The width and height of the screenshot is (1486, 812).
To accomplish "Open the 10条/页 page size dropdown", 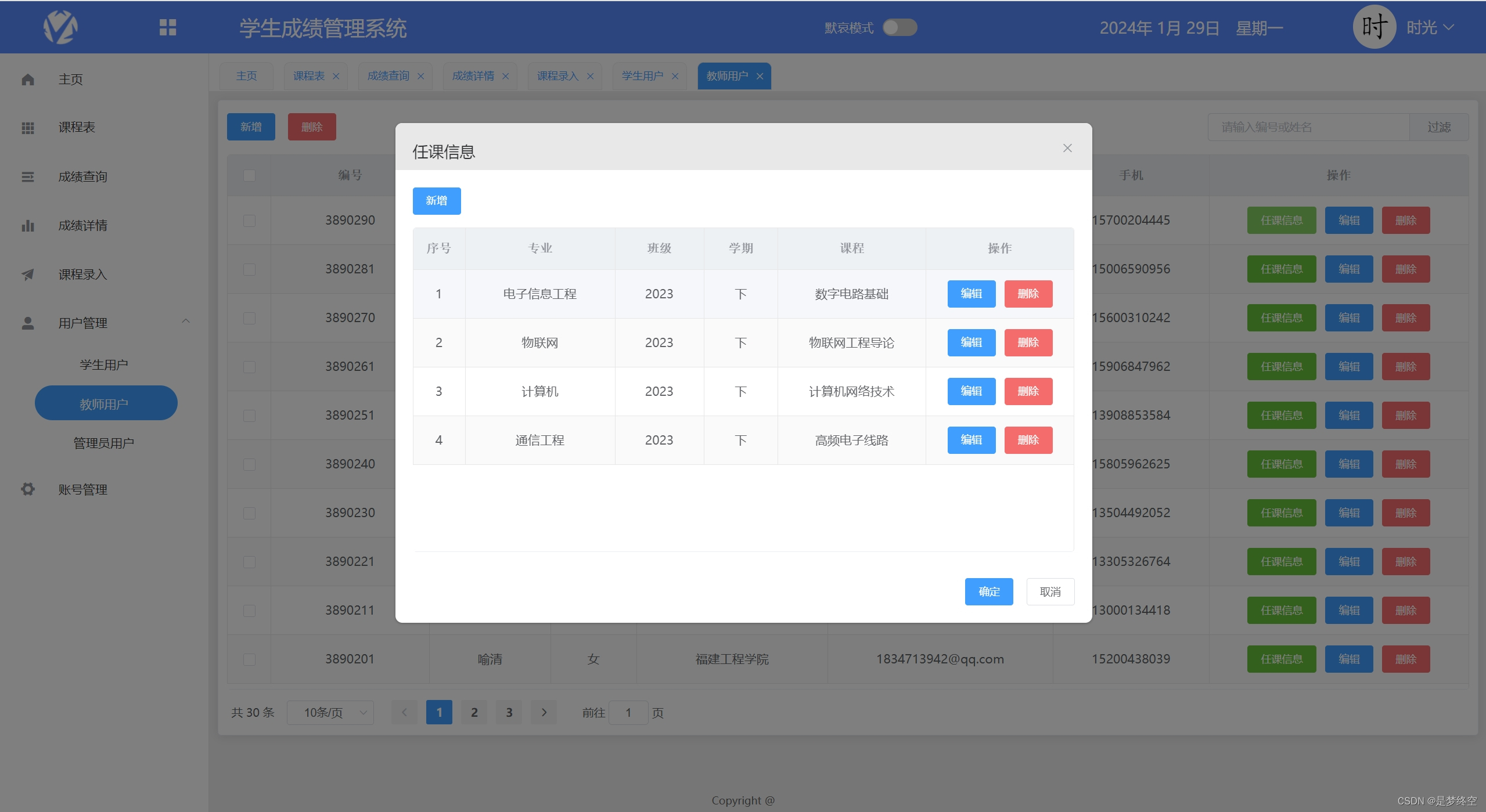I will [x=330, y=712].
